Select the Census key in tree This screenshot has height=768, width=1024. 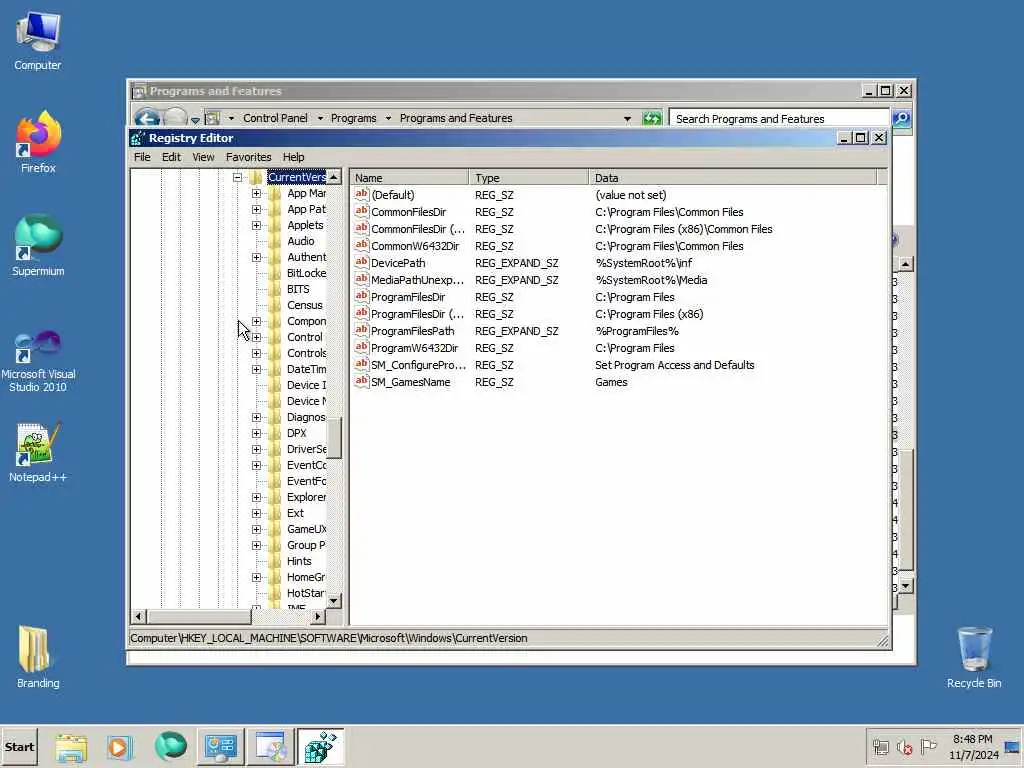[x=304, y=305]
